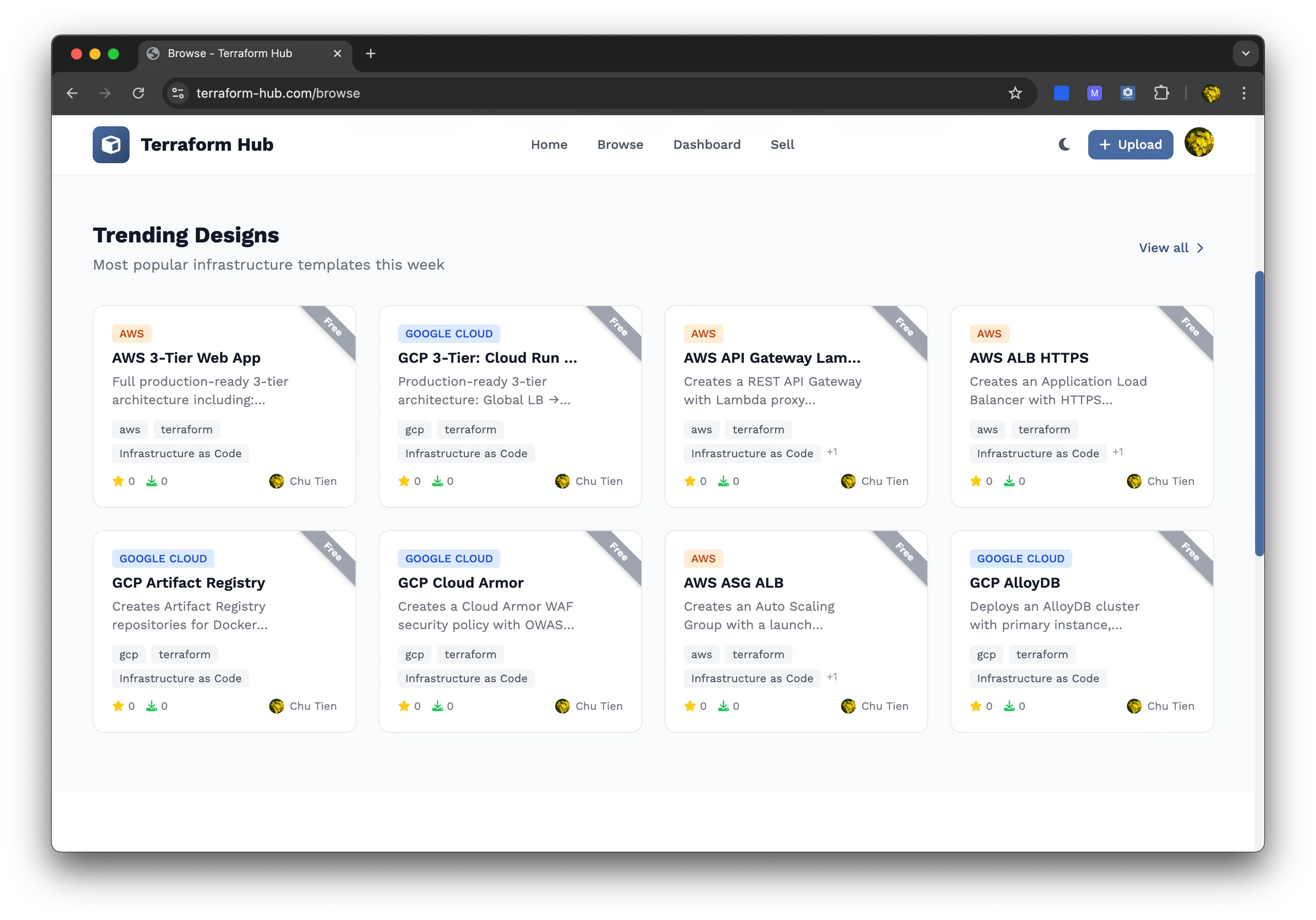Open the Extensions puzzle icon
1316x920 pixels.
click(x=1161, y=93)
